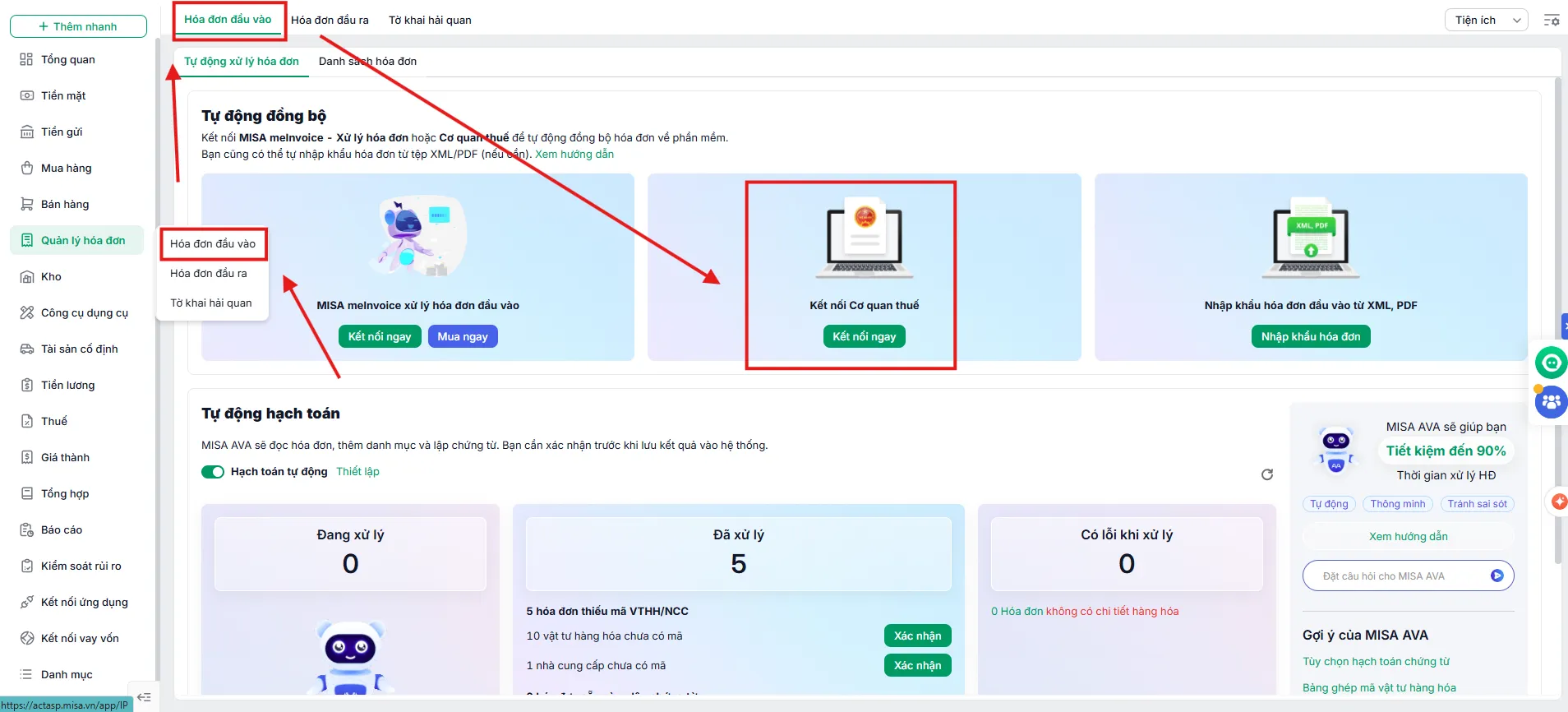Click Nhập khẩu hóa đơn button
The height and width of the screenshot is (712, 1568).
click(x=1311, y=336)
